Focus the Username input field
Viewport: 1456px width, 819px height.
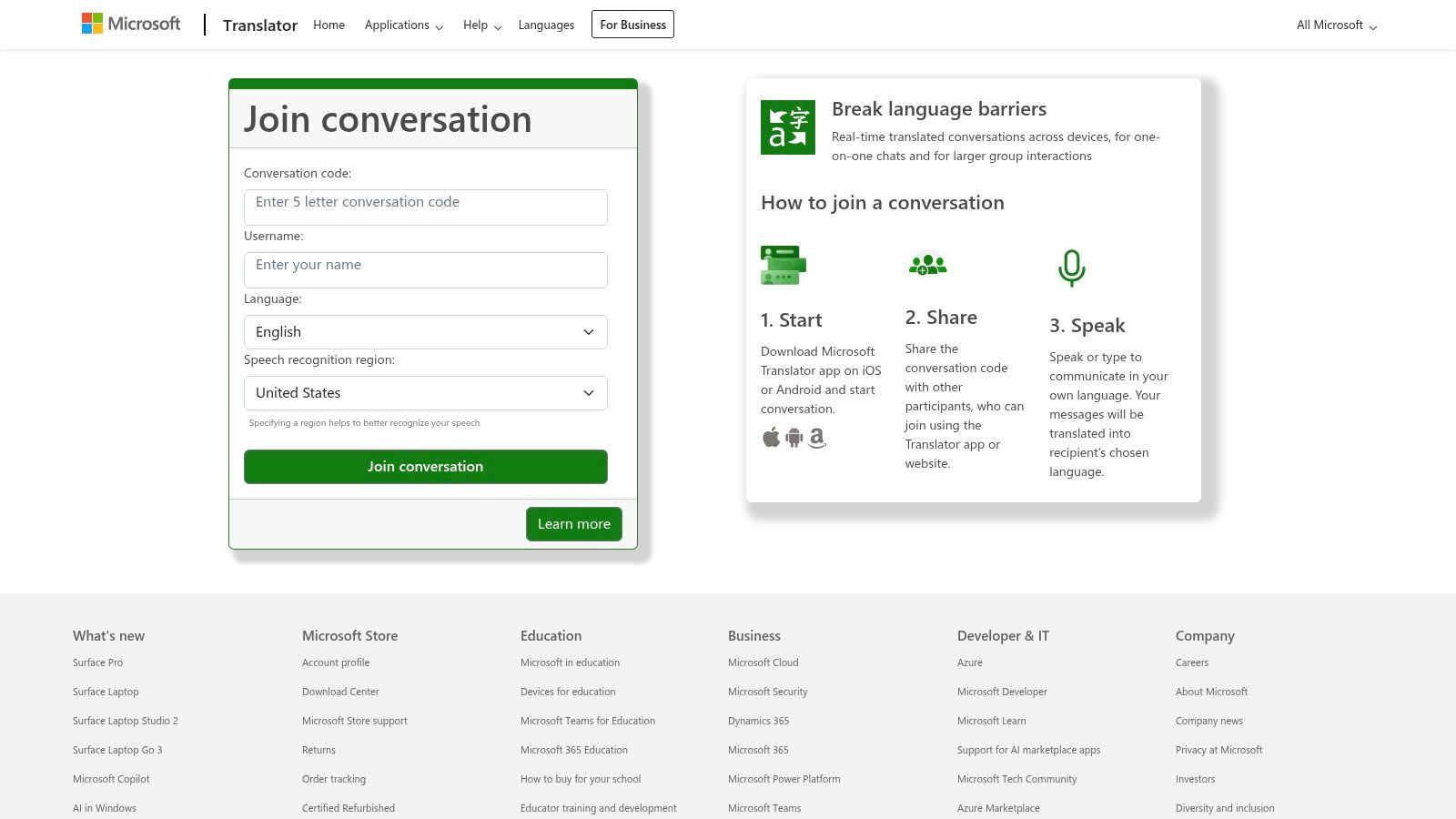(426, 270)
